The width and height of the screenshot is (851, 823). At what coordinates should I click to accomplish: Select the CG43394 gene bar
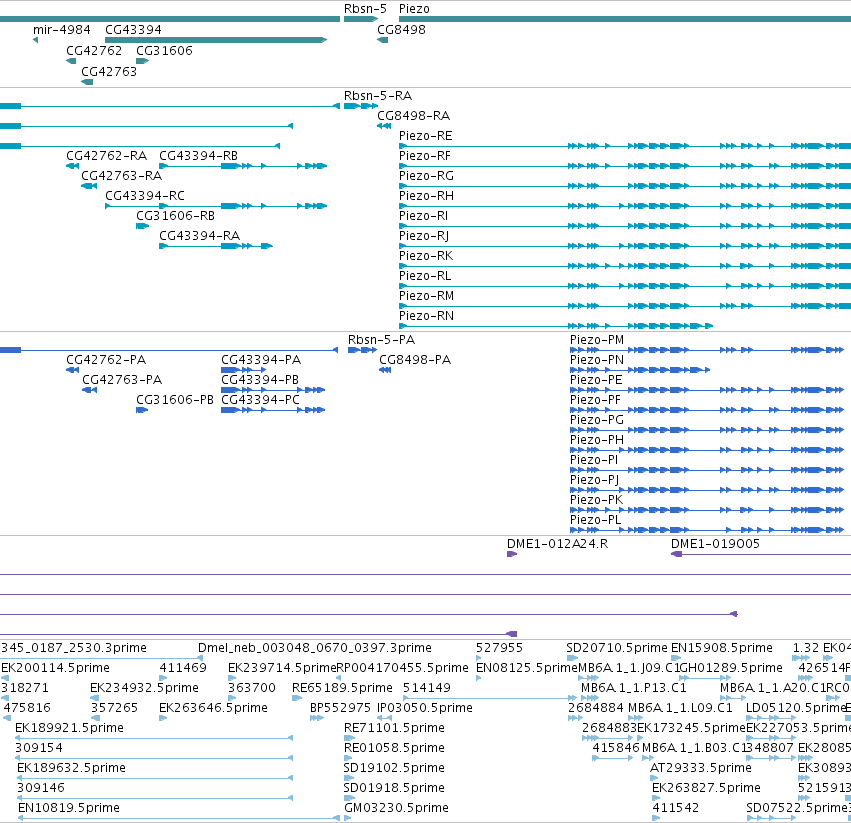tap(216, 40)
